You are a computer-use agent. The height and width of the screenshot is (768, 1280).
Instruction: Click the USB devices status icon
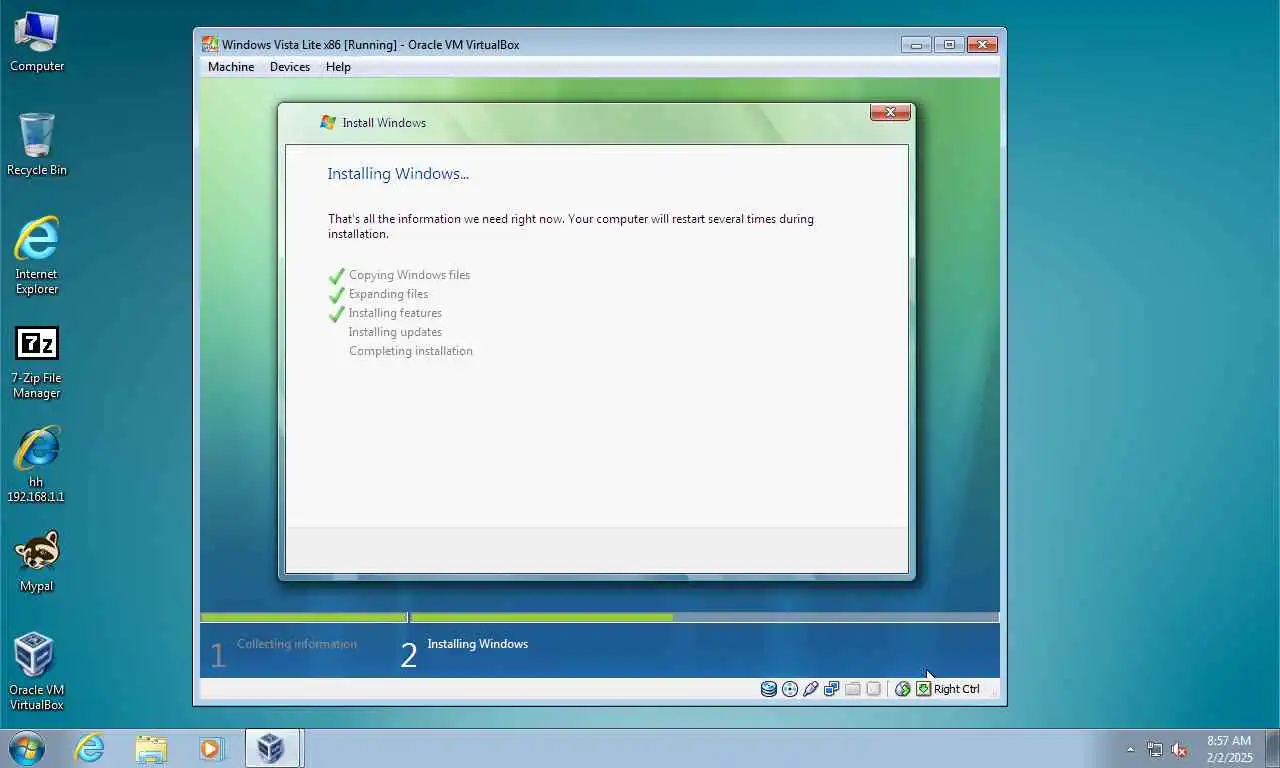tap(811, 689)
